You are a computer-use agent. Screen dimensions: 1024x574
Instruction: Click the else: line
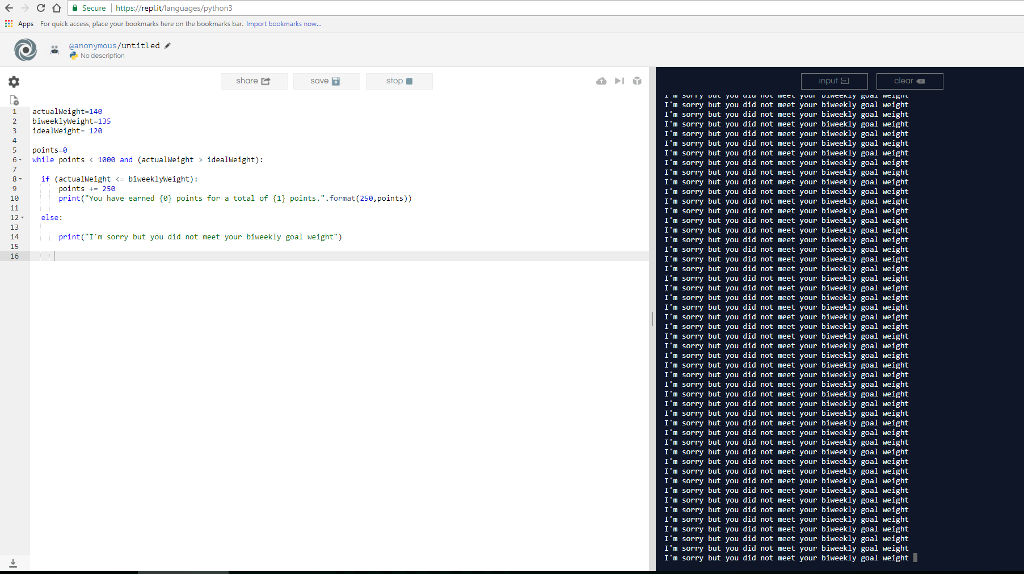52,217
